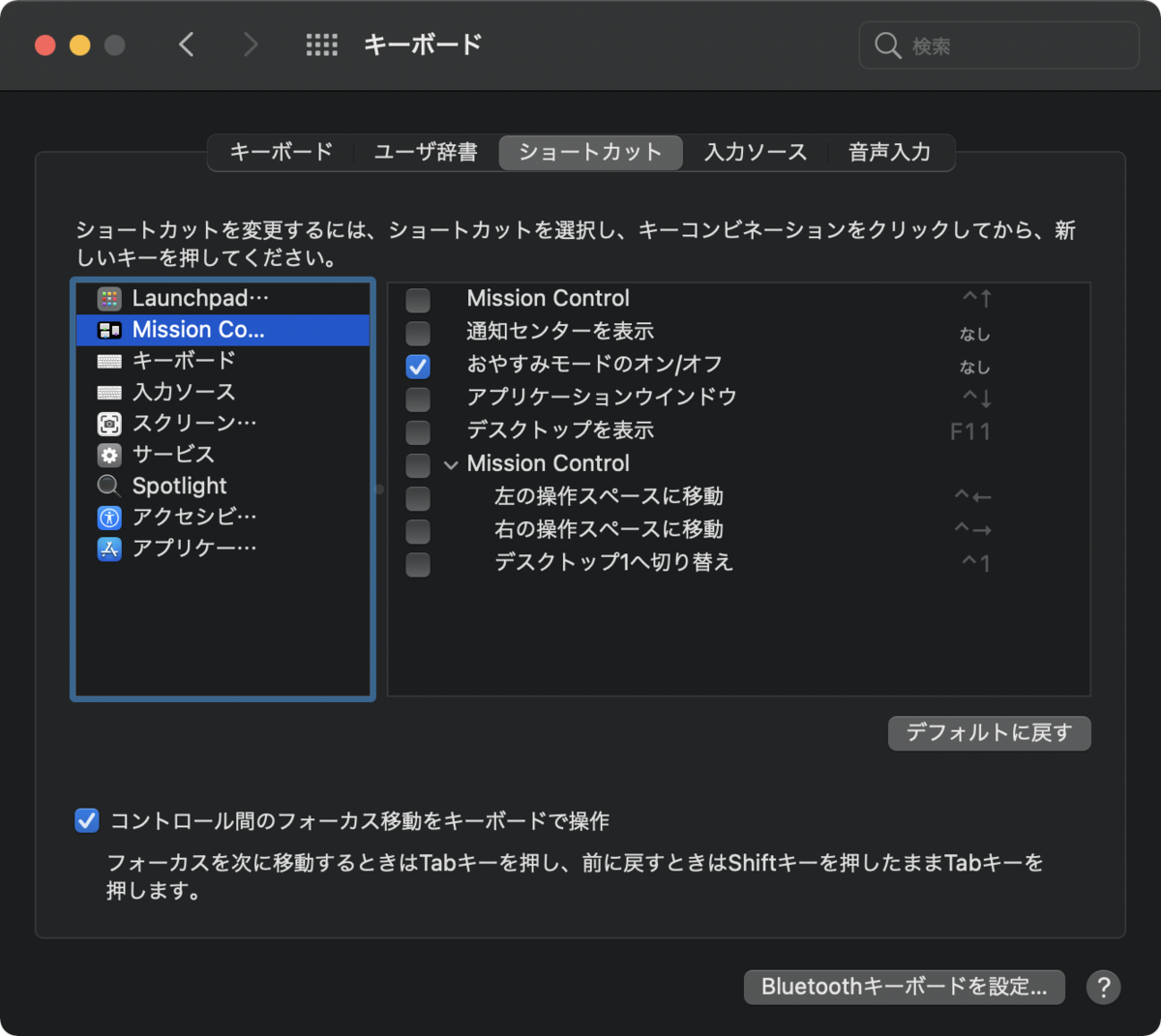Select the Mission Control category icon
The image size is (1161, 1036).
click(109, 330)
